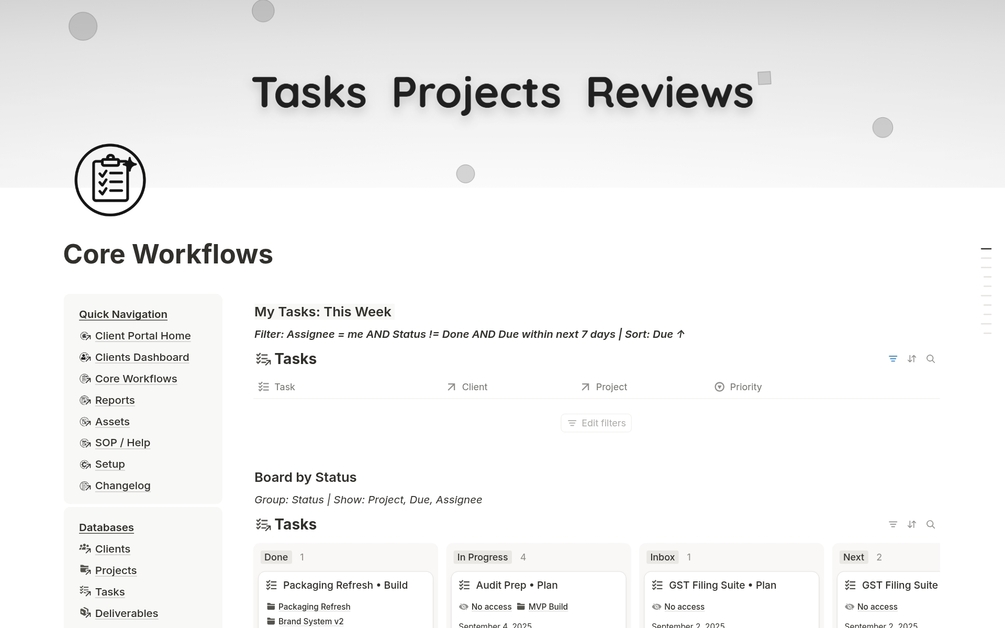Open the Audit Prep • Plan card
The height and width of the screenshot is (628, 1005).
pos(517,585)
